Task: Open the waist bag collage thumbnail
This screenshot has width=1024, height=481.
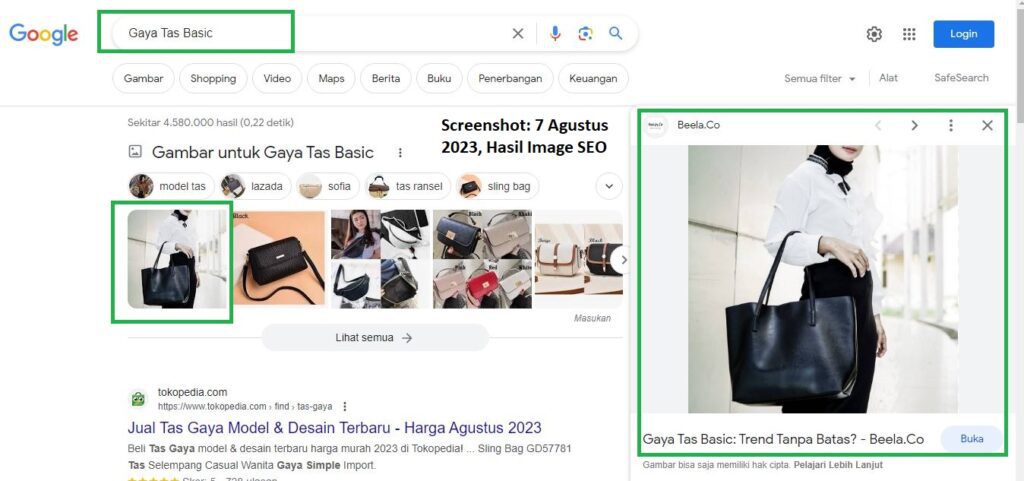Action: point(379,258)
